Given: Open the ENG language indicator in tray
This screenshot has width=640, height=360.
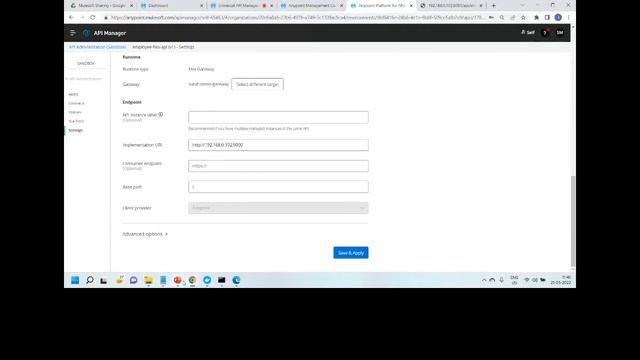Looking at the screenshot, I should [x=514, y=280].
